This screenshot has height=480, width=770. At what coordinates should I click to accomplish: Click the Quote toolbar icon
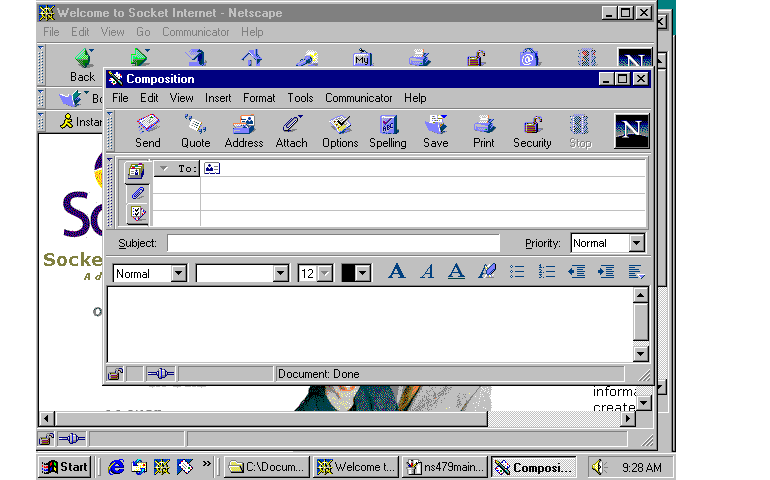(x=195, y=131)
